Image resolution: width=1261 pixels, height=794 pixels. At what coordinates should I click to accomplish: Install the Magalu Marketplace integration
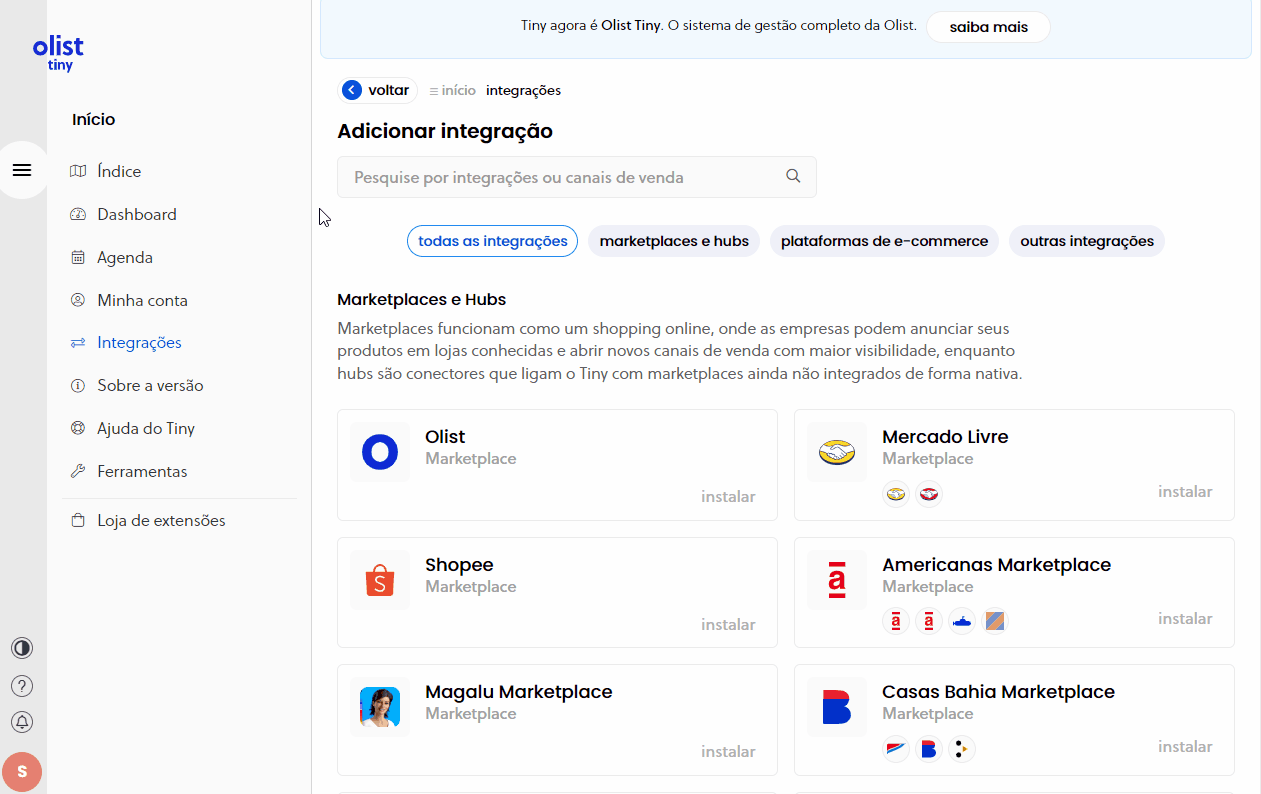click(728, 752)
